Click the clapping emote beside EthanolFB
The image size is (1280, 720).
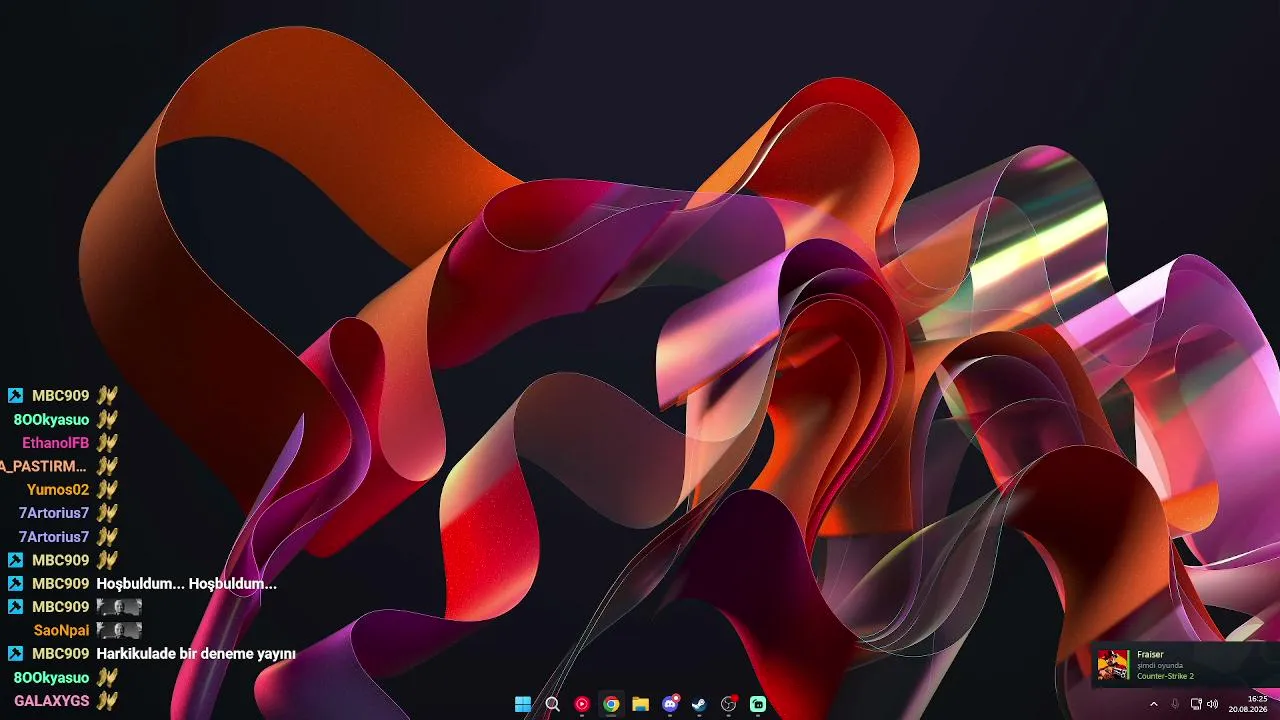tap(107, 443)
